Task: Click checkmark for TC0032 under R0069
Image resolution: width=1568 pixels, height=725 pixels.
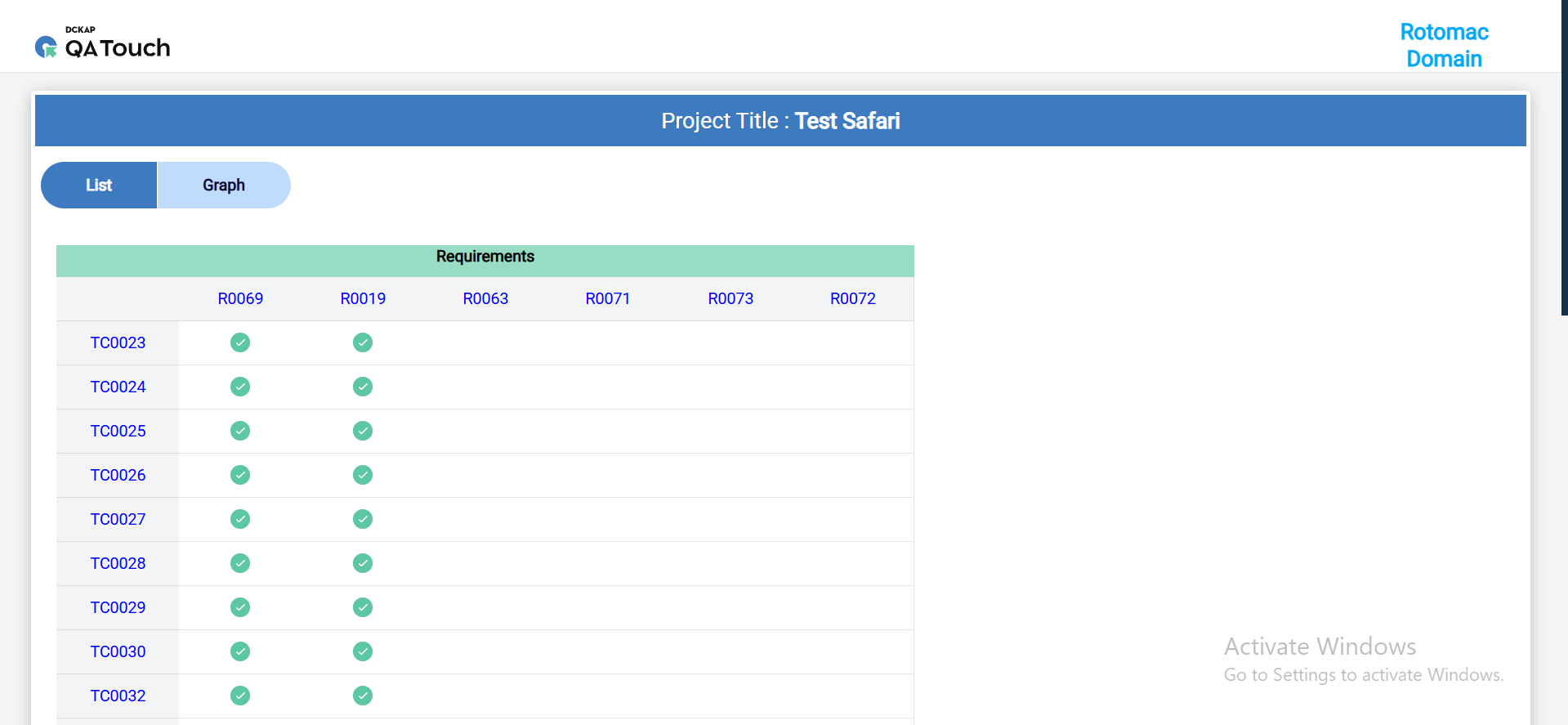Action: pyautogui.click(x=240, y=696)
